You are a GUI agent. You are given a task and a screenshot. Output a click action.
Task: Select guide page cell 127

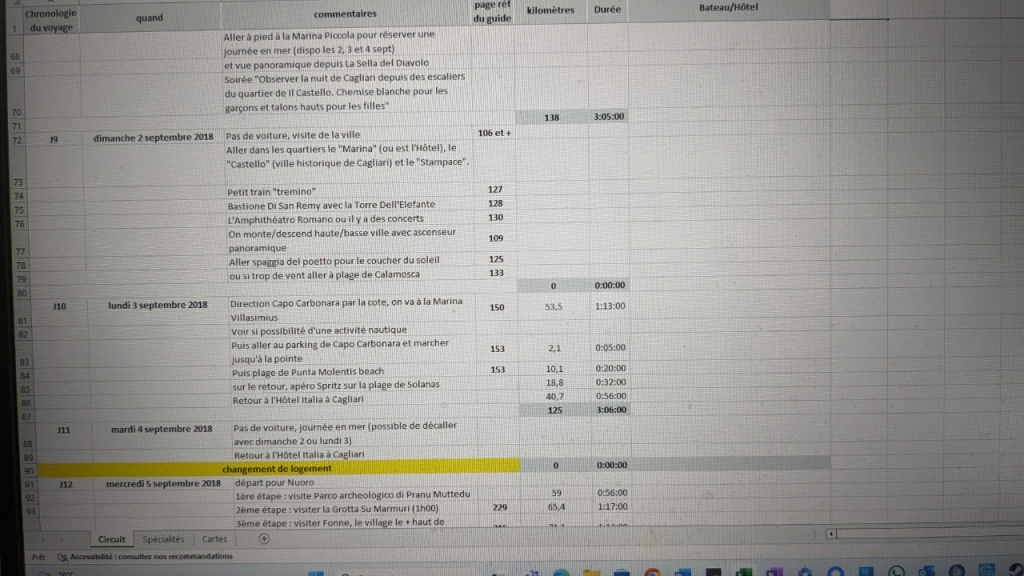pos(495,189)
